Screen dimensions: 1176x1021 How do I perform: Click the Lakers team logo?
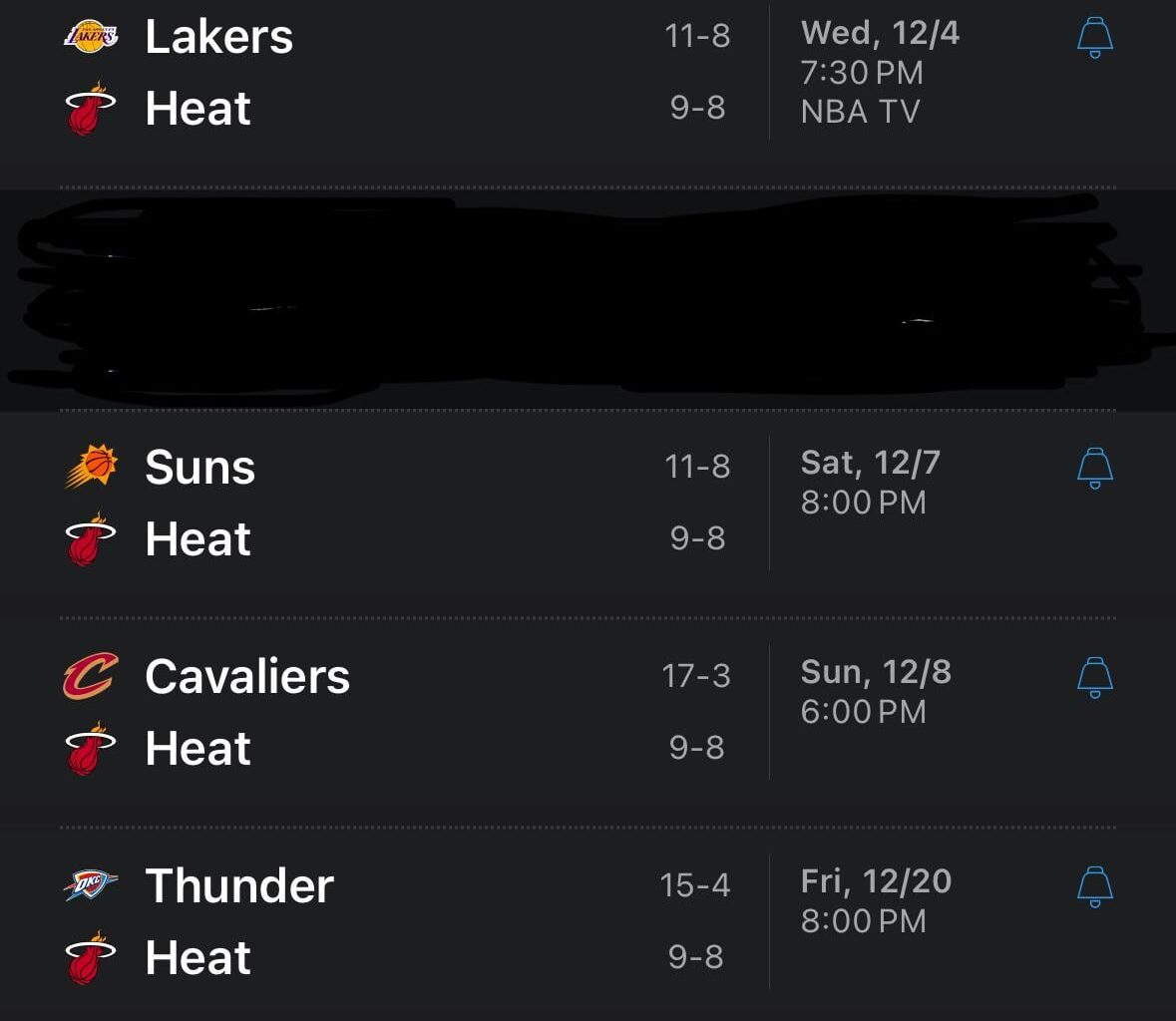coord(91,37)
